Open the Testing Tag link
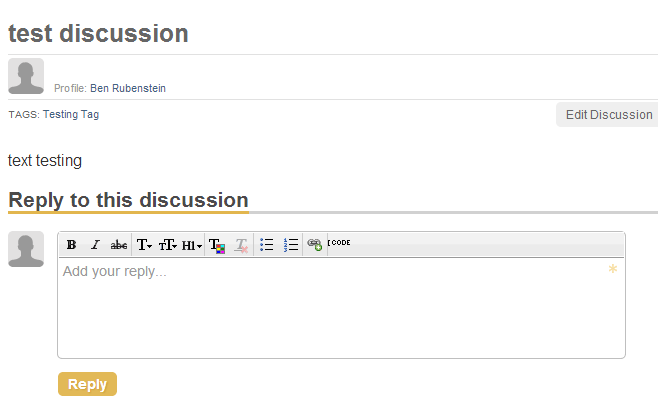 71,114
